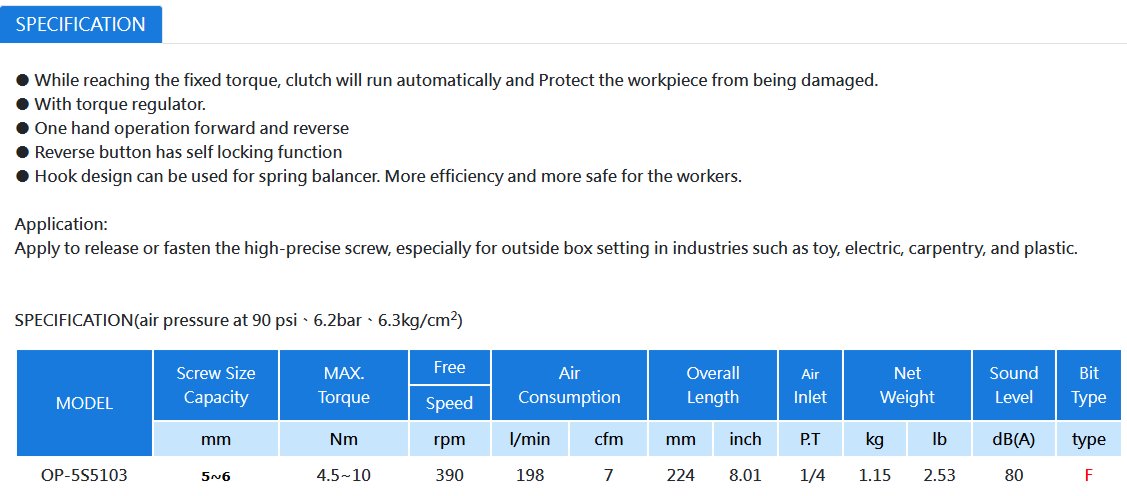
Task: Click the 80 dB(A) value
Action: (x=1013, y=475)
